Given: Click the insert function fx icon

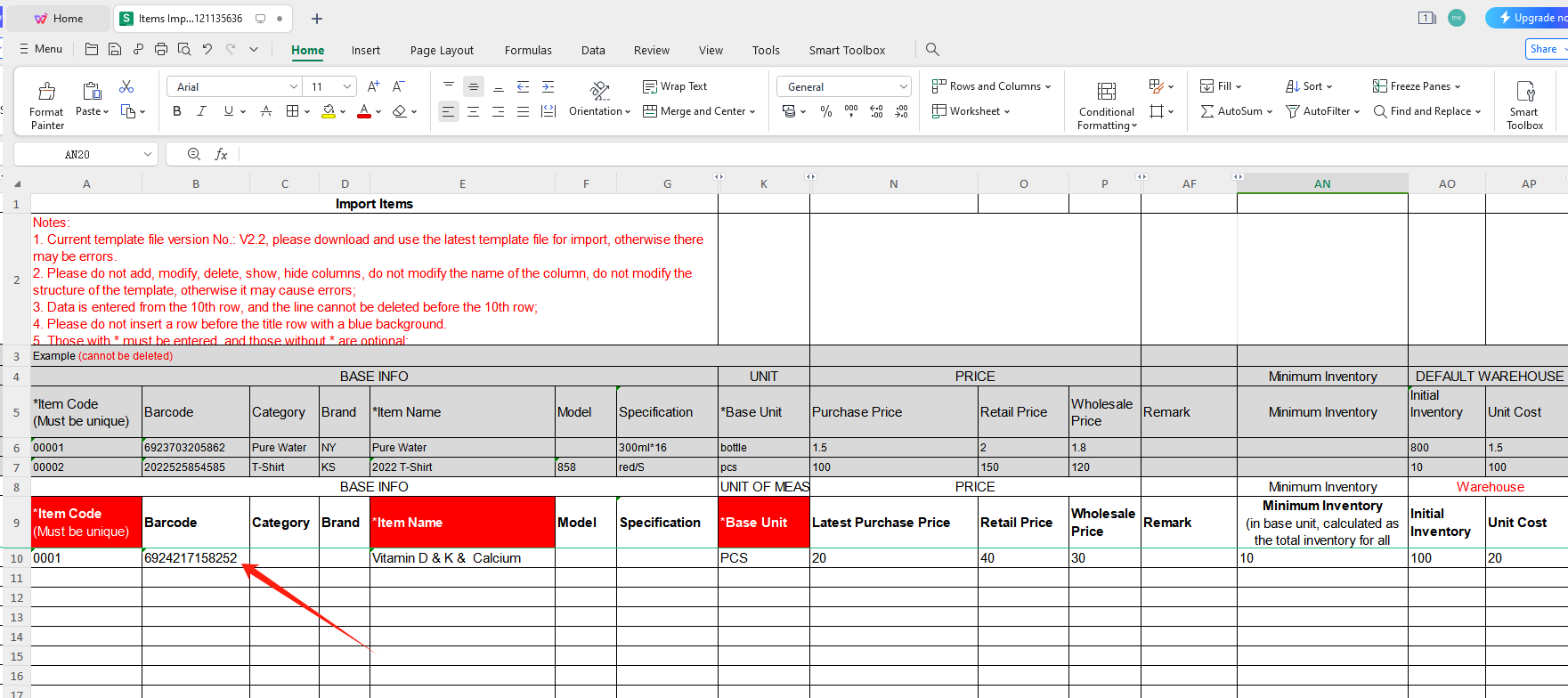Looking at the screenshot, I should pyautogui.click(x=221, y=155).
